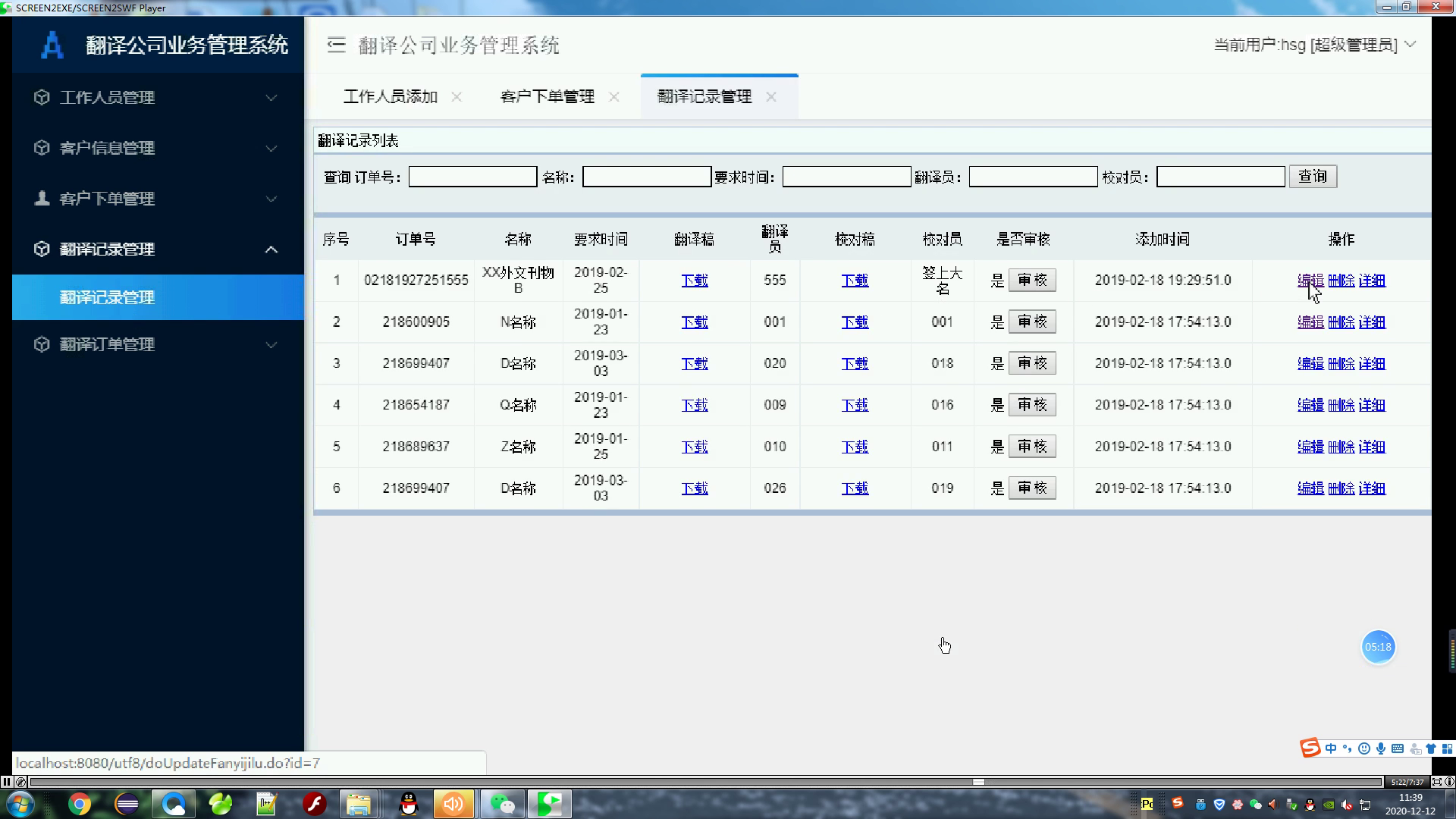Image resolution: width=1456 pixels, height=819 pixels.
Task: Click the blue 05:18 timer bubble
Action: [x=1378, y=647]
